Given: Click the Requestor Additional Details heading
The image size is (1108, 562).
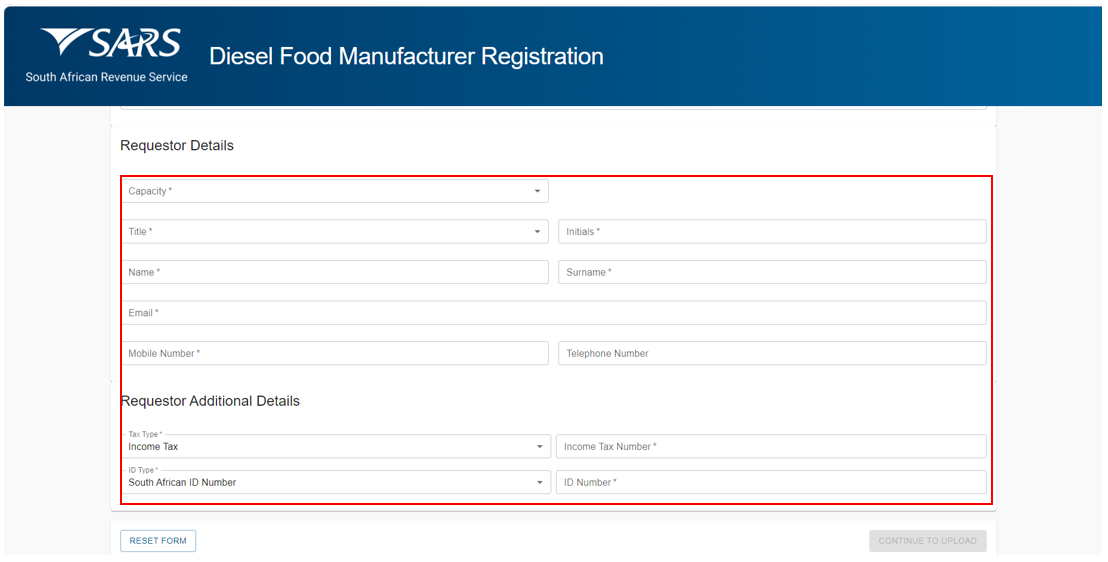Looking at the screenshot, I should pos(210,401).
